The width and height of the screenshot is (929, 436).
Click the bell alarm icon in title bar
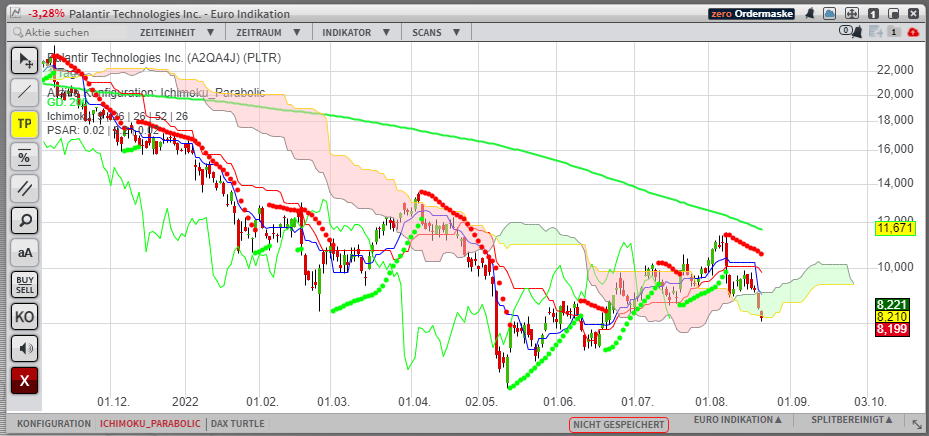808,14
